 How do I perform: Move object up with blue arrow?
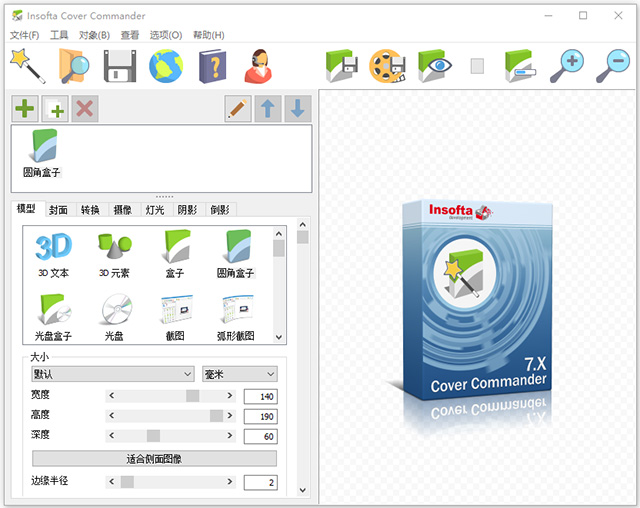[268, 109]
